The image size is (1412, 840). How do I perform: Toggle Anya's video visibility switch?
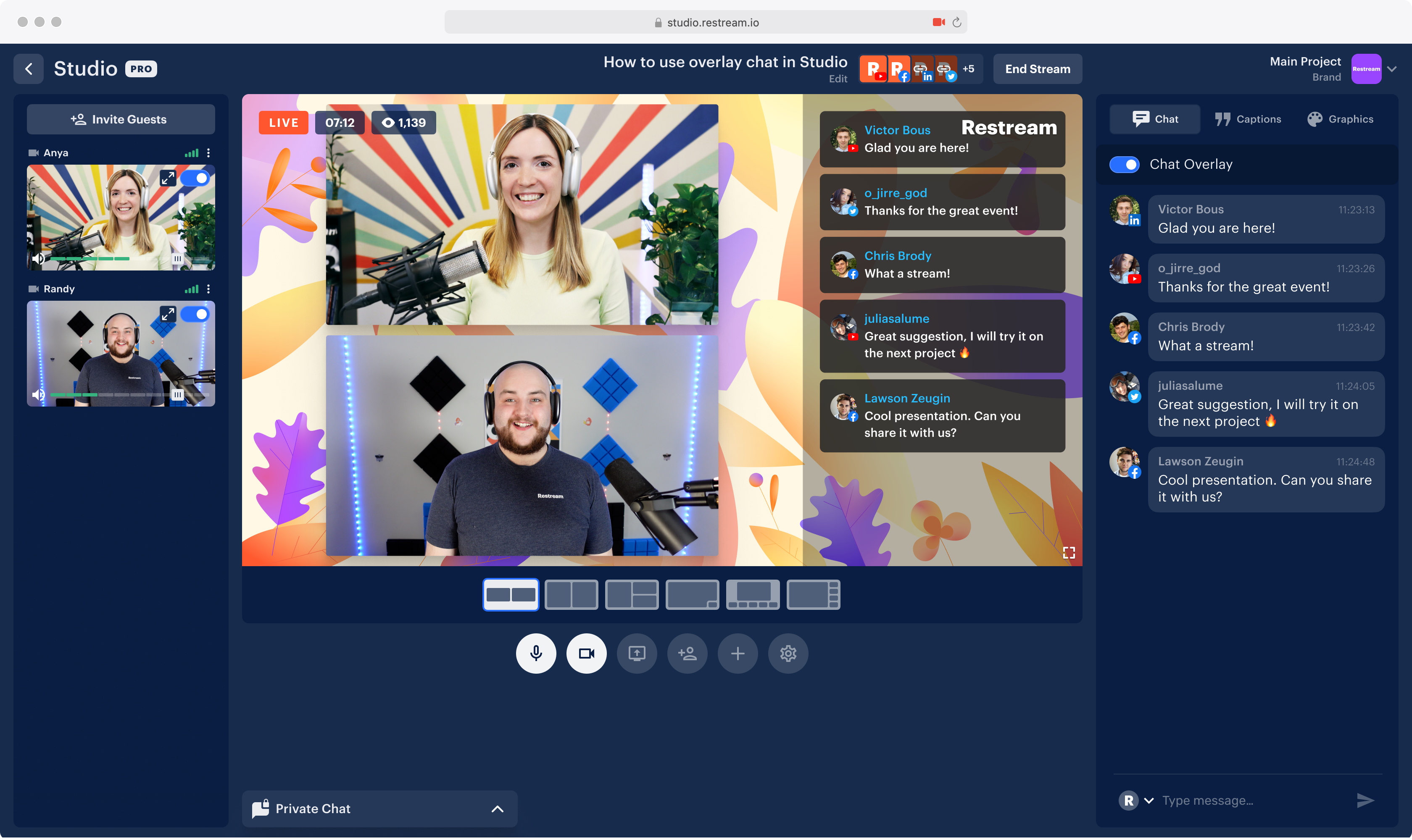(x=197, y=178)
